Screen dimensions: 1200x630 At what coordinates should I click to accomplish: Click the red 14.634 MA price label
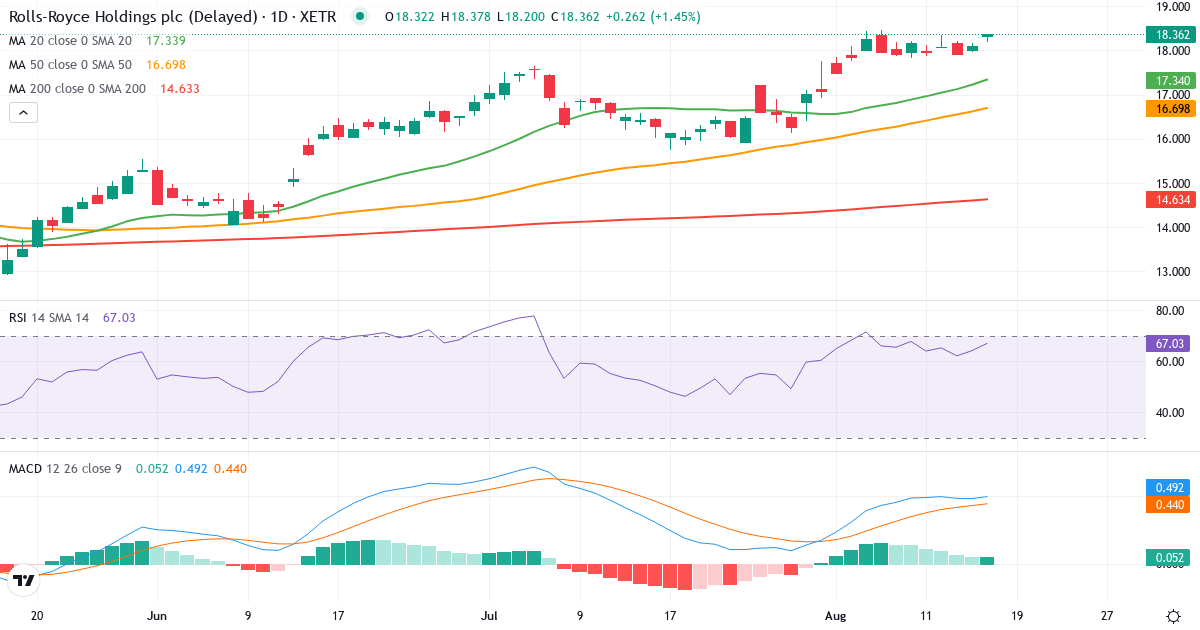1169,199
